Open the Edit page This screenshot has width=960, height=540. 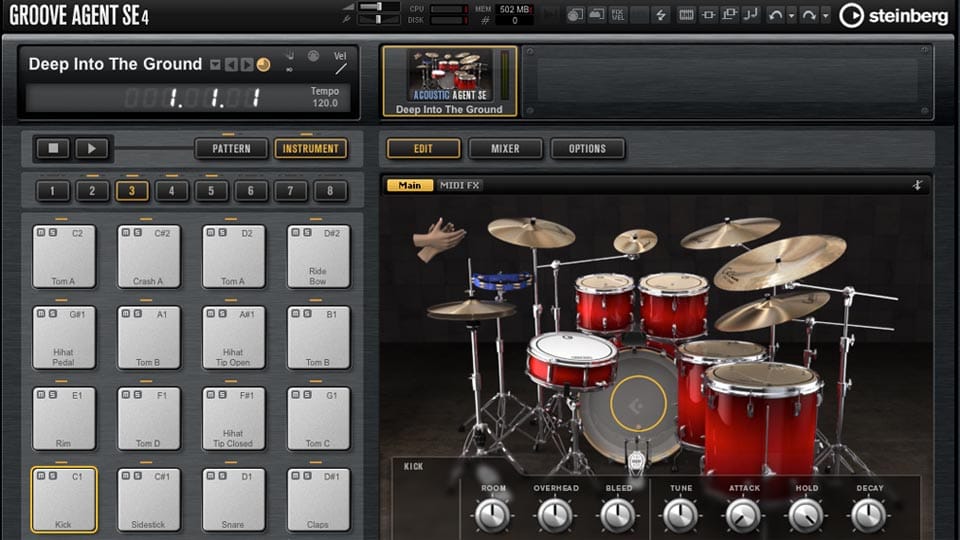coord(423,148)
